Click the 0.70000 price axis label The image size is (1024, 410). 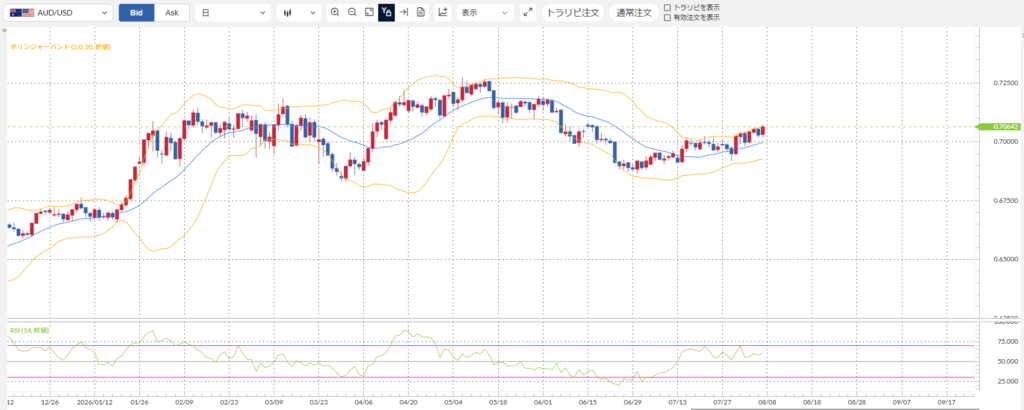click(1005, 142)
